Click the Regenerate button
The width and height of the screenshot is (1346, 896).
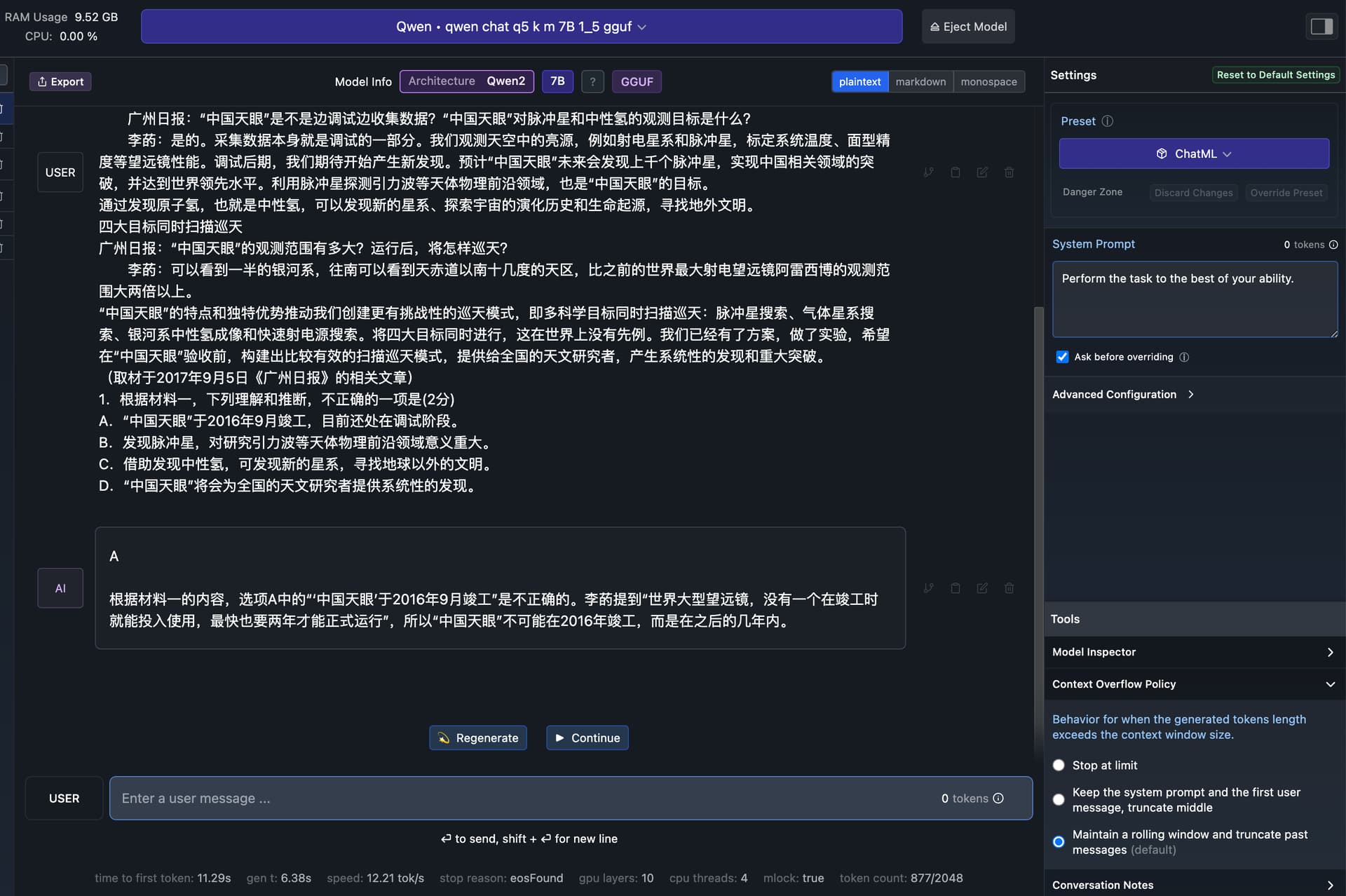coord(478,738)
